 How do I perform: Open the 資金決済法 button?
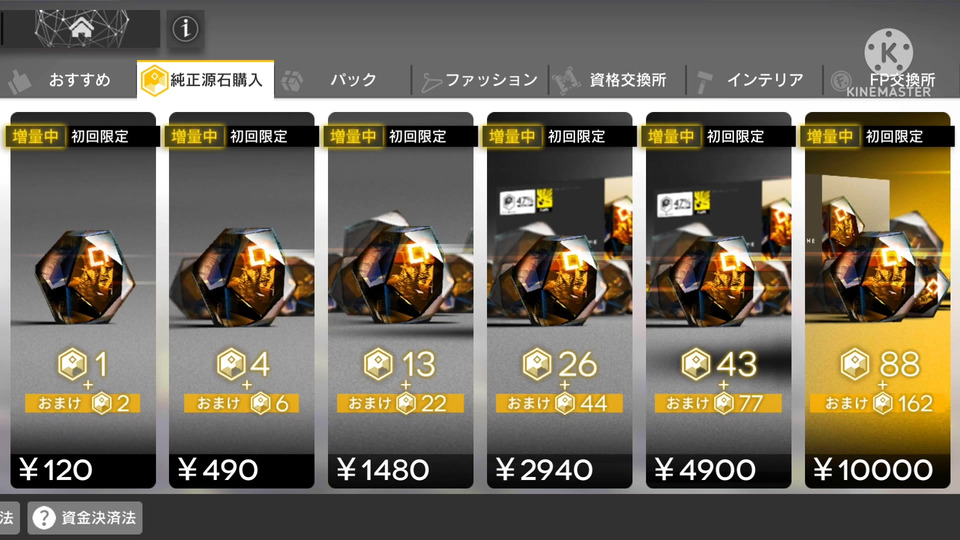[85, 518]
